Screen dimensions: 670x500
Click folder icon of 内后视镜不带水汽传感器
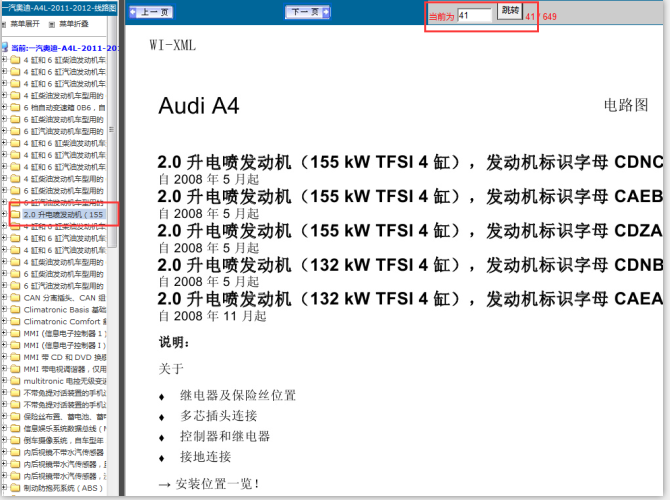pyautogui.click(x=15, y=452)
